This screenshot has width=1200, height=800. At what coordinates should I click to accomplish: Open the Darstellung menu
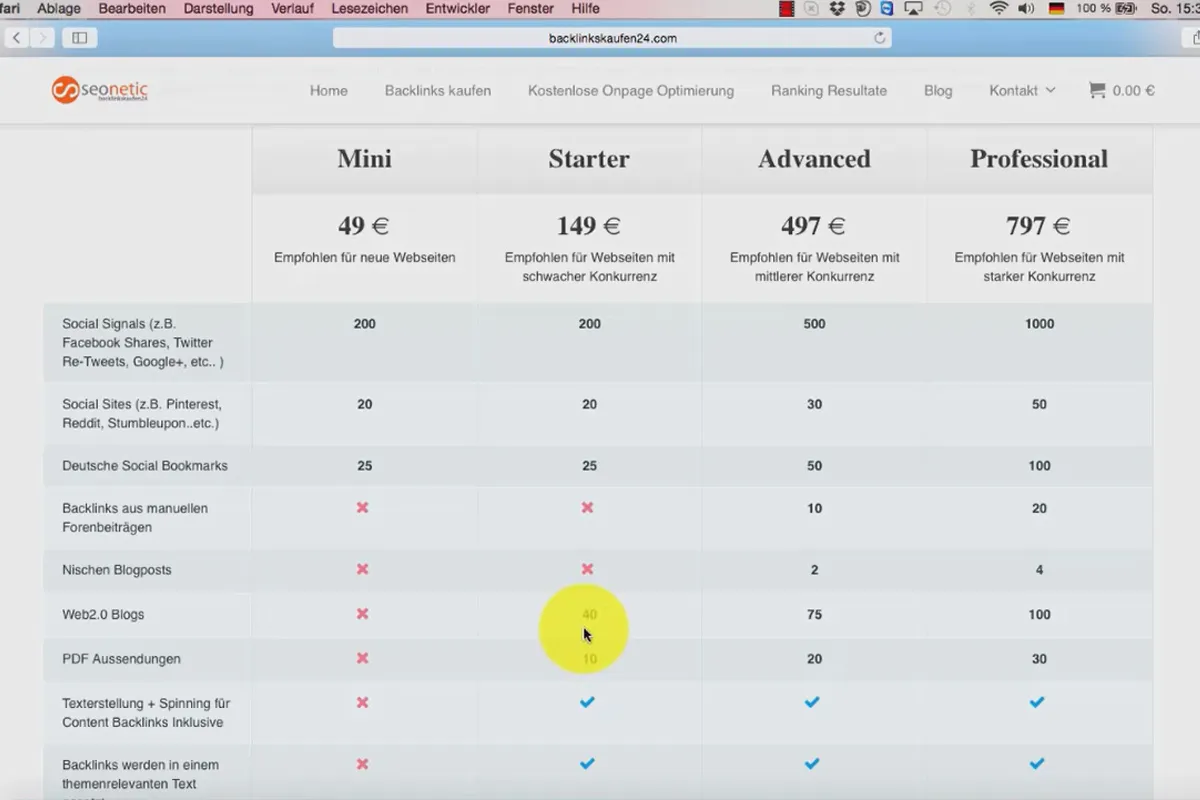point(219,8)
